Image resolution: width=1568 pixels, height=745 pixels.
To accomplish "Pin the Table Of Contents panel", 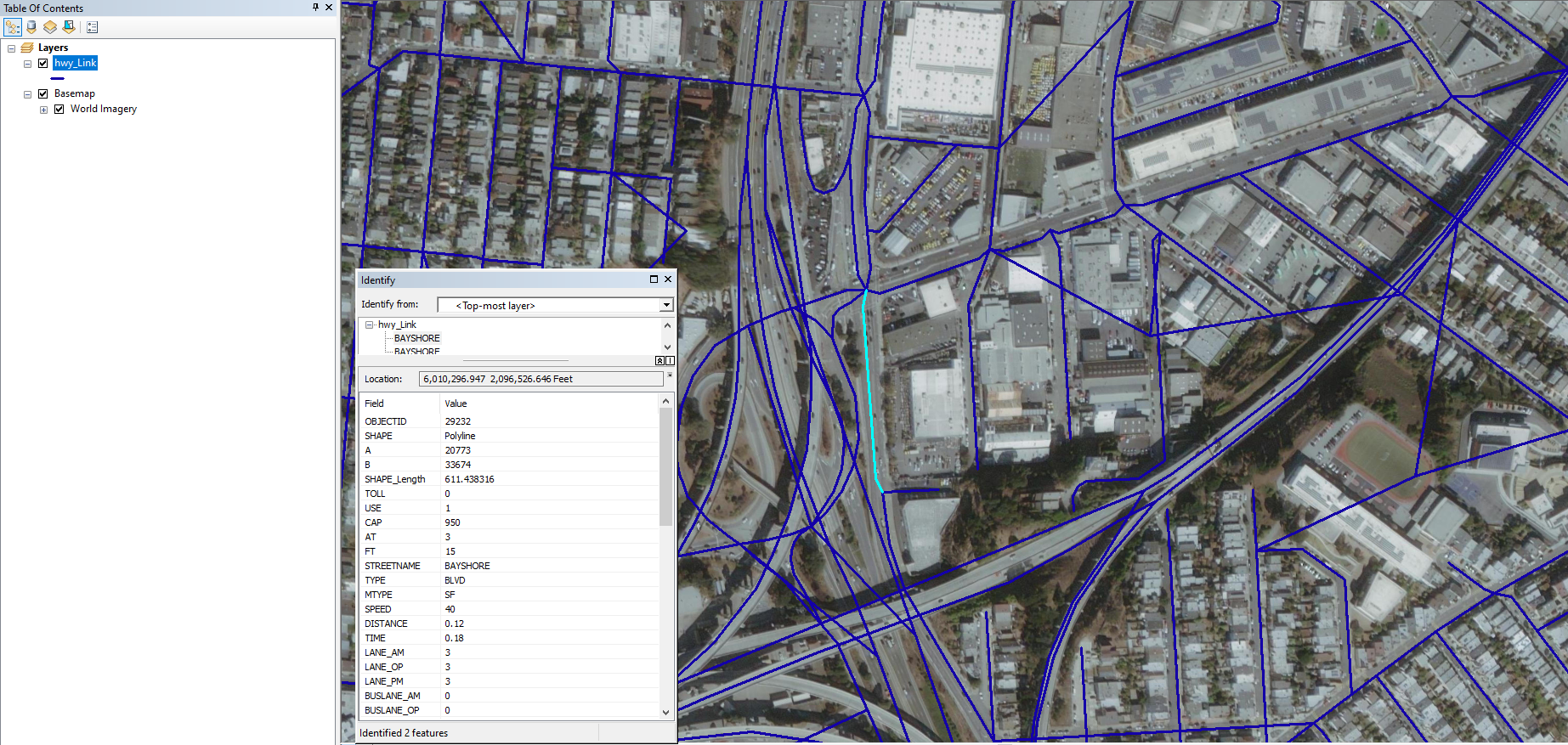I will coord(316,7).
